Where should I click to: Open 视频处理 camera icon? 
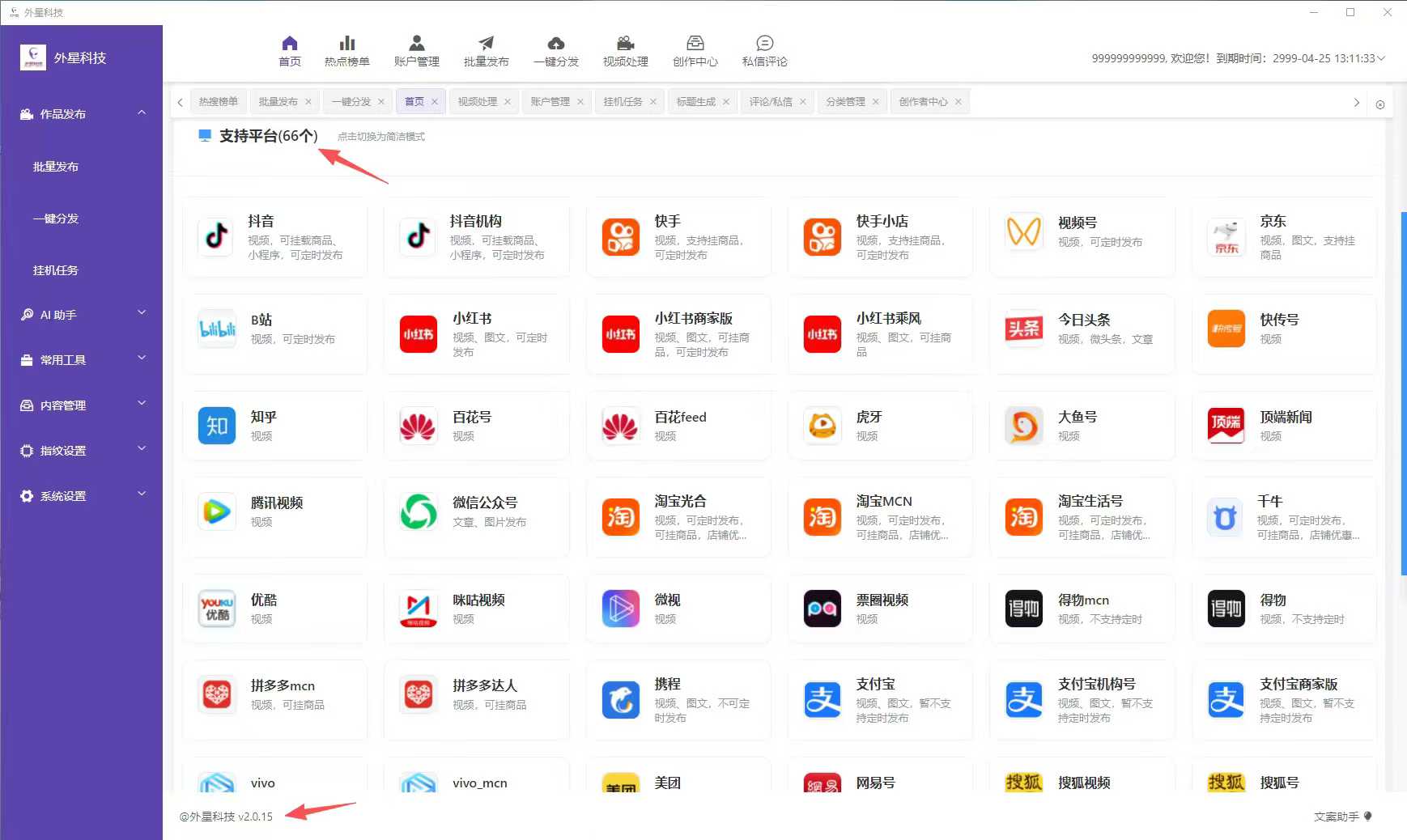tap(625, 44)
